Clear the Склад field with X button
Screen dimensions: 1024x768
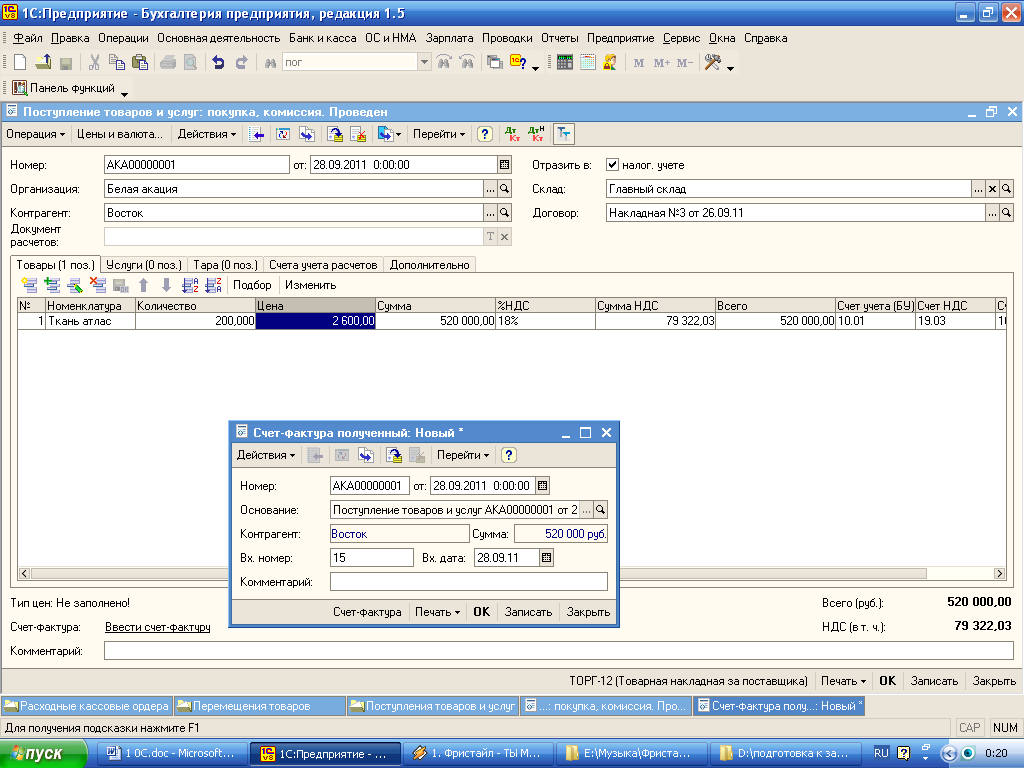click(x=992, y=189)
